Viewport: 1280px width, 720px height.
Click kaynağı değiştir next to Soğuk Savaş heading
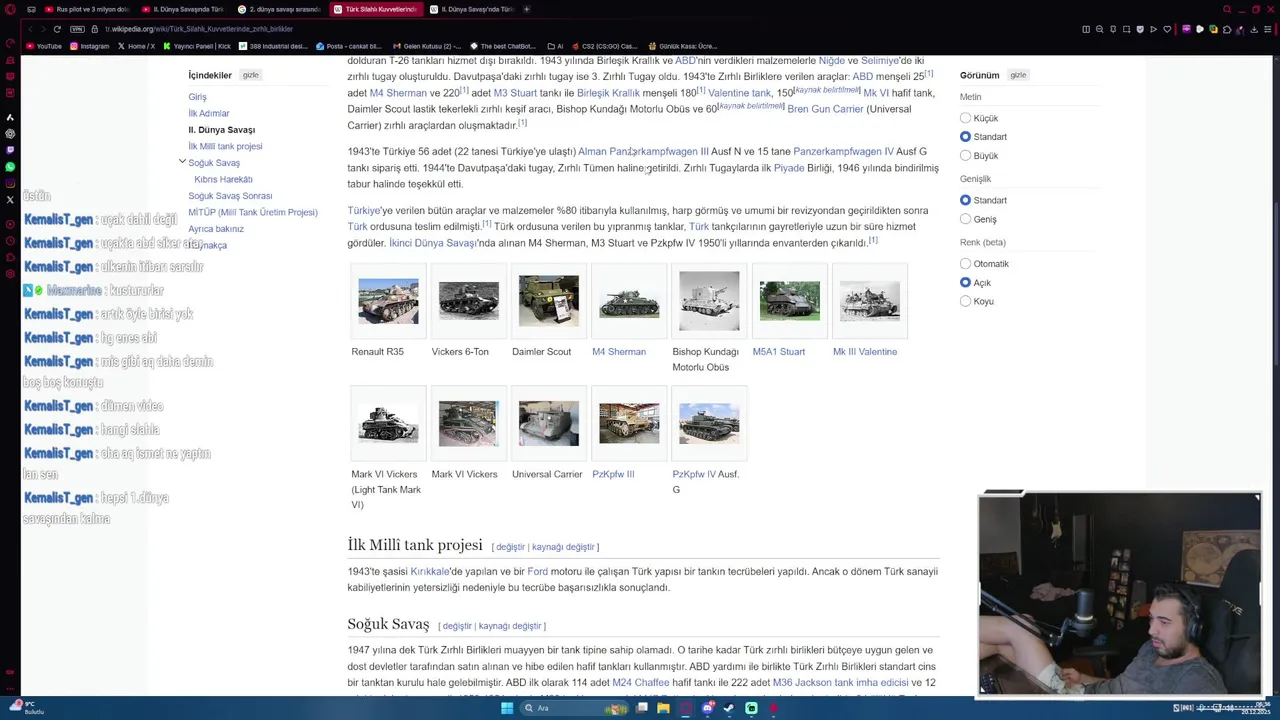tap(510, 626)
